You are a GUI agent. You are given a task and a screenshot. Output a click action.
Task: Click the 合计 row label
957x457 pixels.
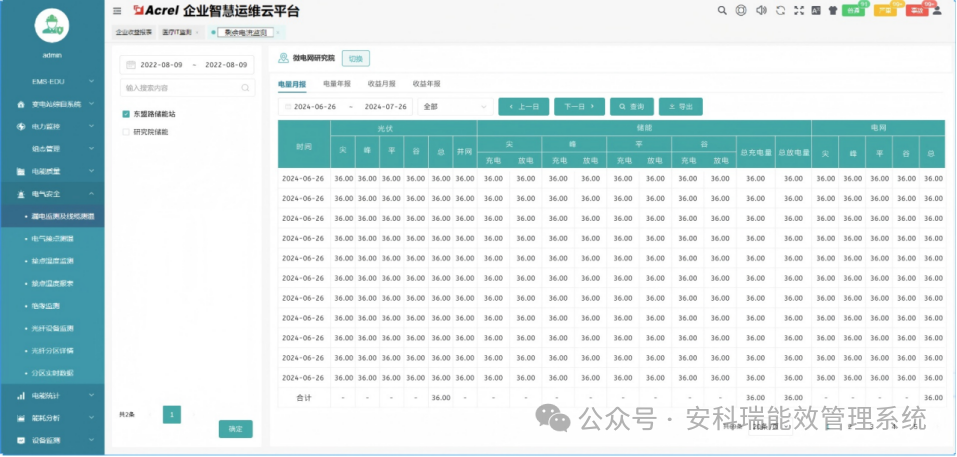pyautogui.click(x=304, y=398)
